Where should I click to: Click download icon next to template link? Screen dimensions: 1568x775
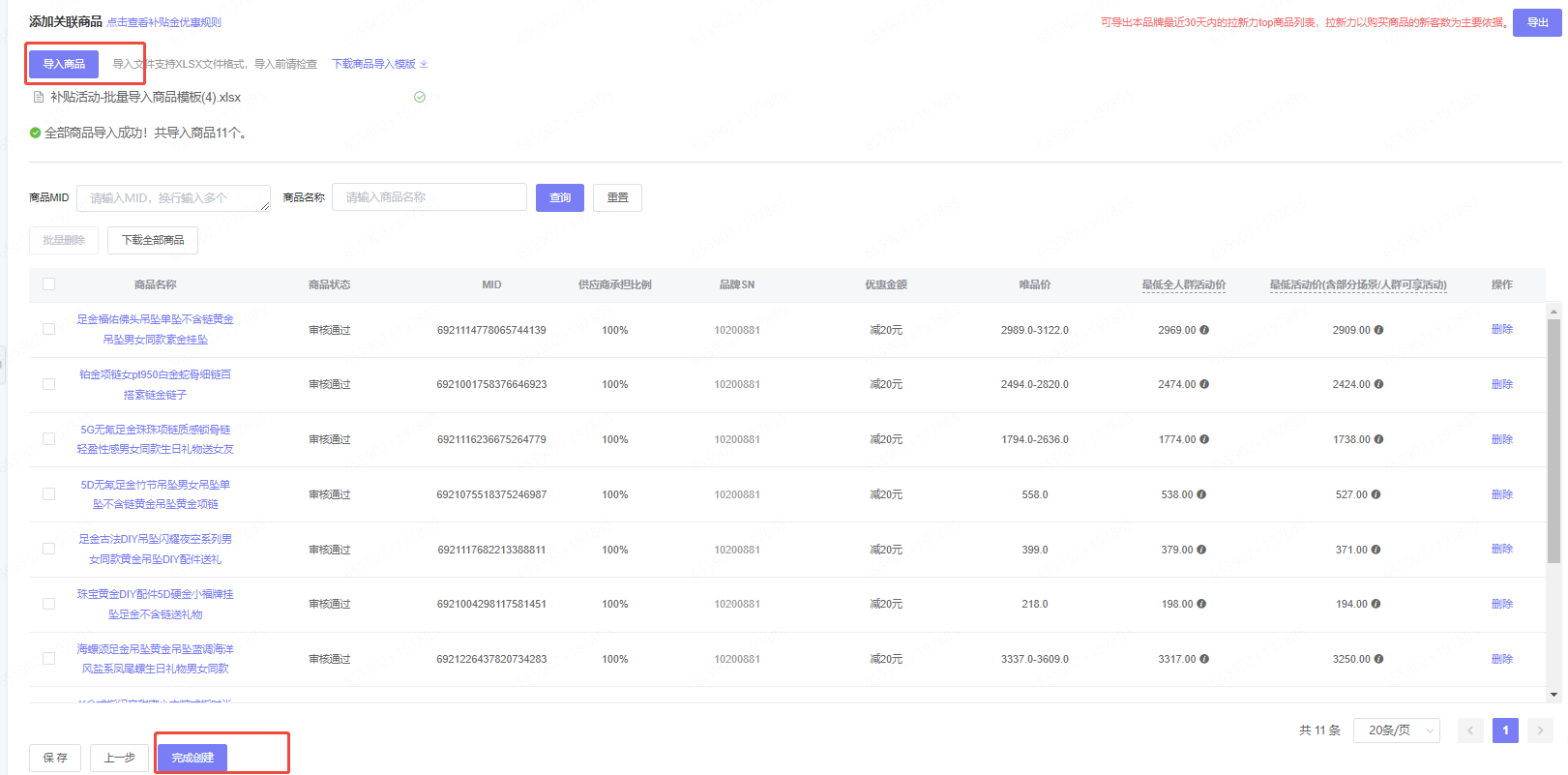pos(424,65)
